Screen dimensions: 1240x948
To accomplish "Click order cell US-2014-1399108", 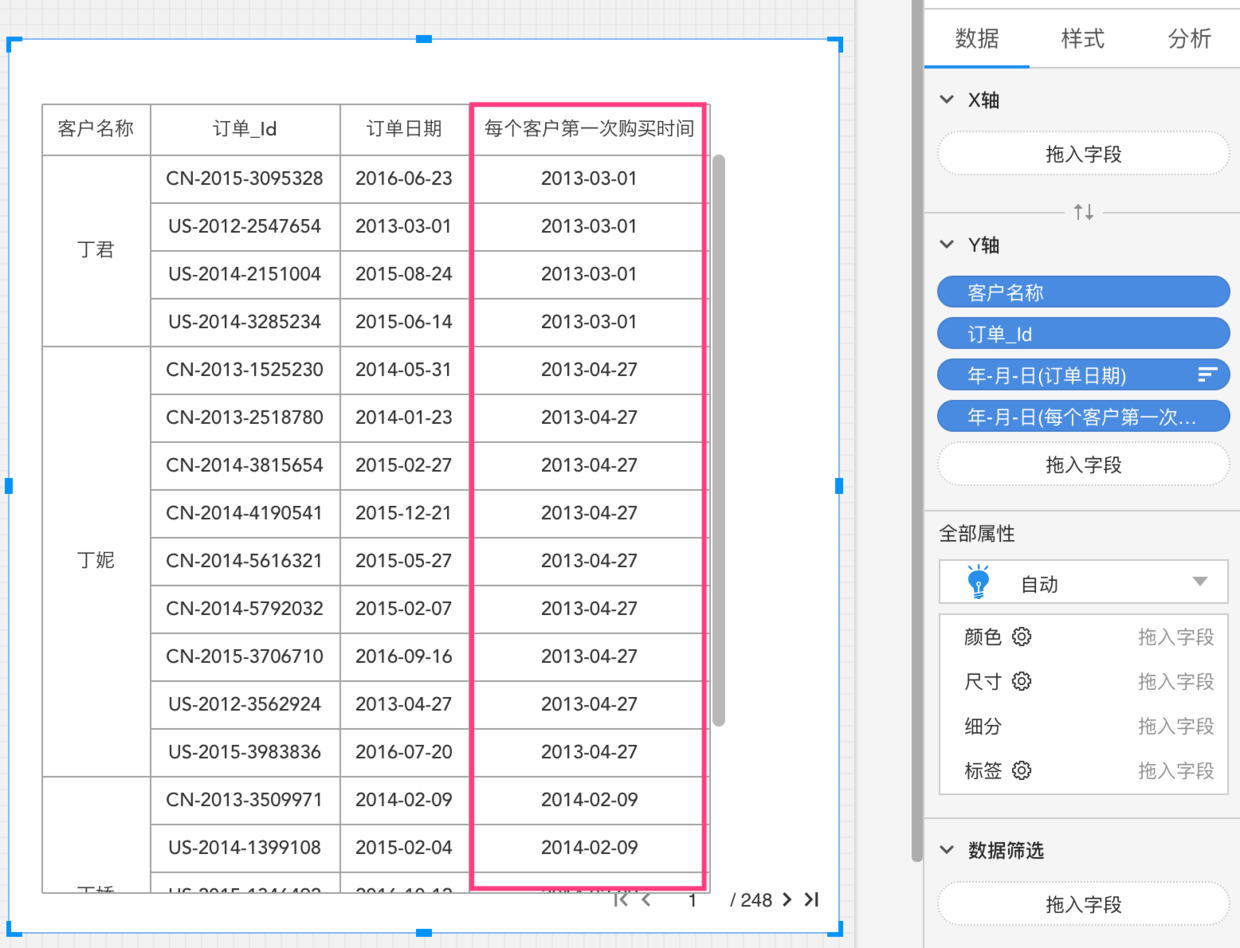I will [x=245, y=847].
